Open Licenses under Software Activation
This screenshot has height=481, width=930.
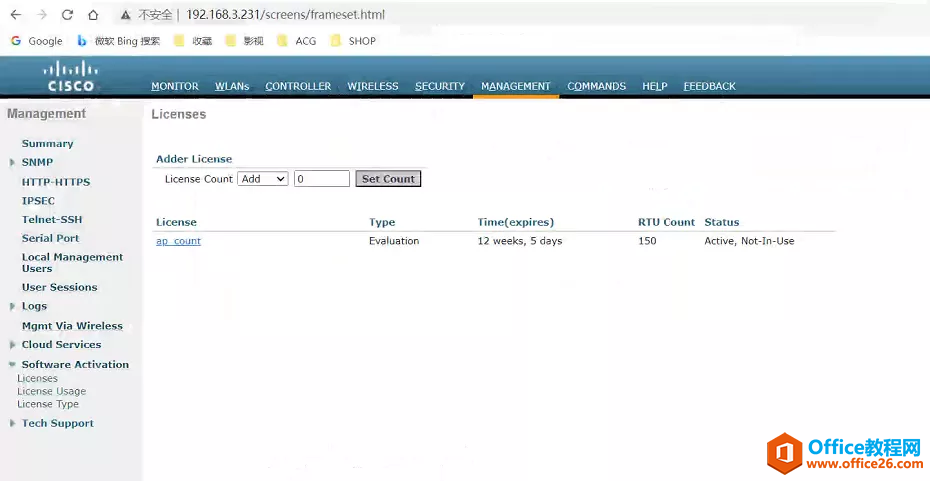coord(37,378)
